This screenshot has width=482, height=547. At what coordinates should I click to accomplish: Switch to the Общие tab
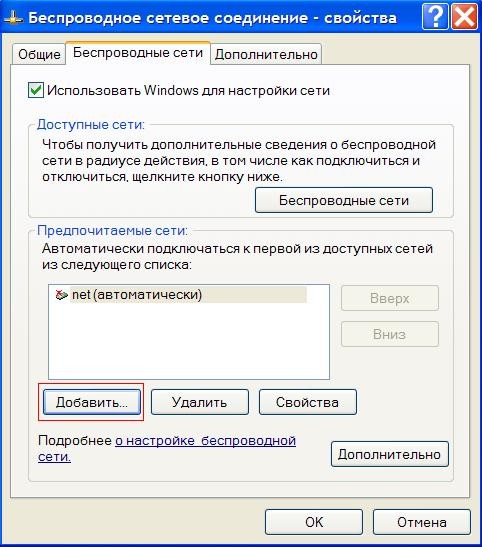(39, 54)
